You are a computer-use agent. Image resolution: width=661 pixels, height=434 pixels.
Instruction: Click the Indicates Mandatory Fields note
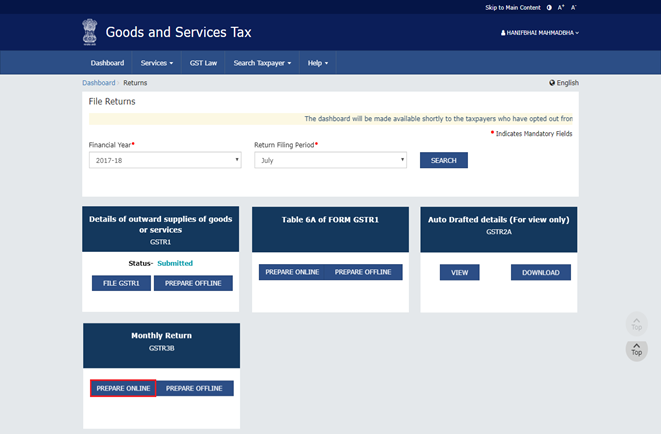(x=531, y=134)
